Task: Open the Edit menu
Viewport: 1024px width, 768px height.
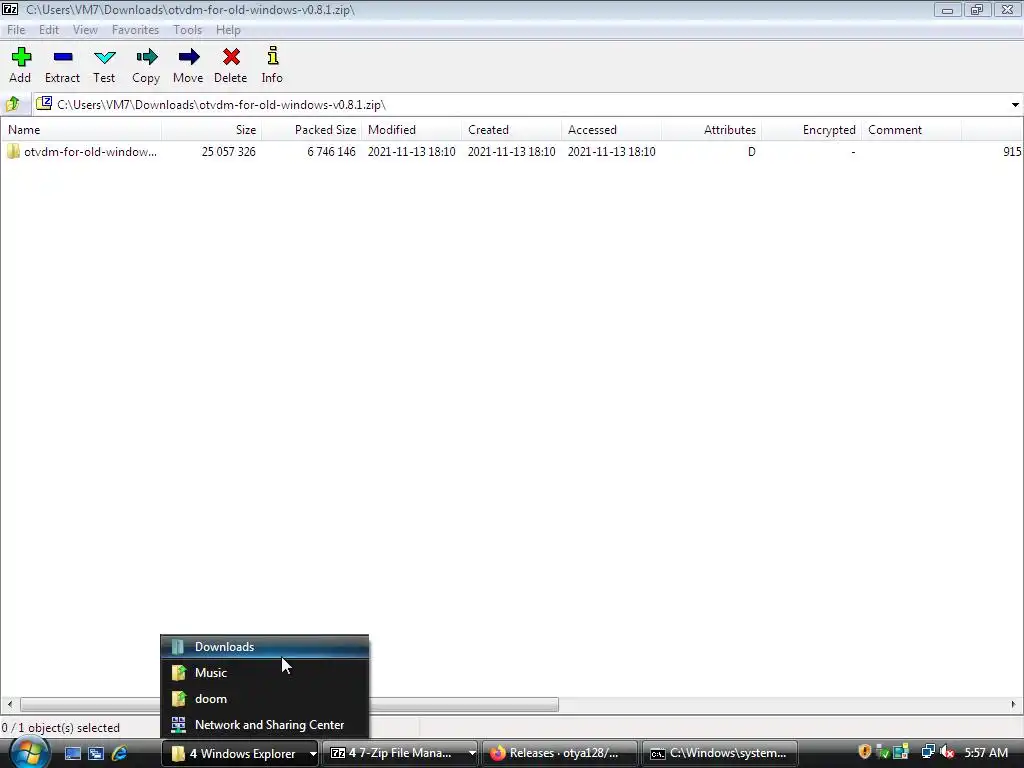Action: point(49,30)
